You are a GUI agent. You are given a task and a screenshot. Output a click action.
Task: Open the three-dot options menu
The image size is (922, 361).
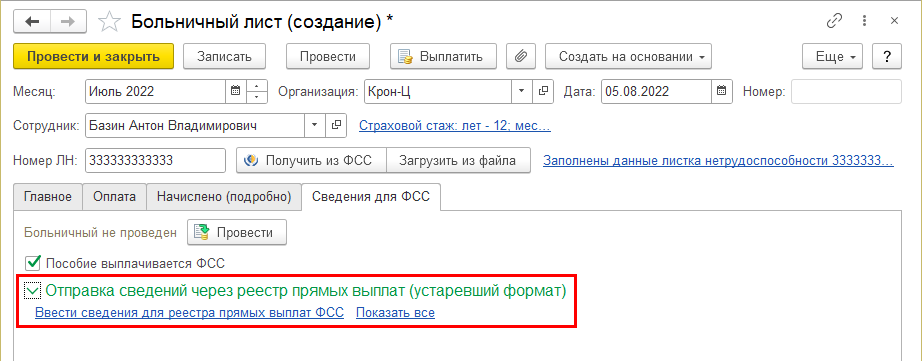click(x=864, y=22)
